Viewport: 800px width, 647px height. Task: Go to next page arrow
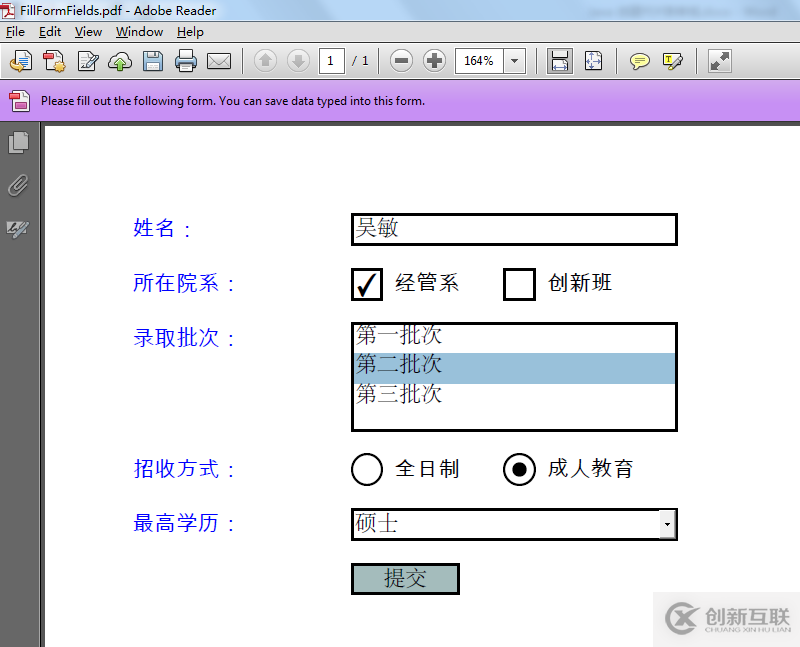(x=298, y=61)
